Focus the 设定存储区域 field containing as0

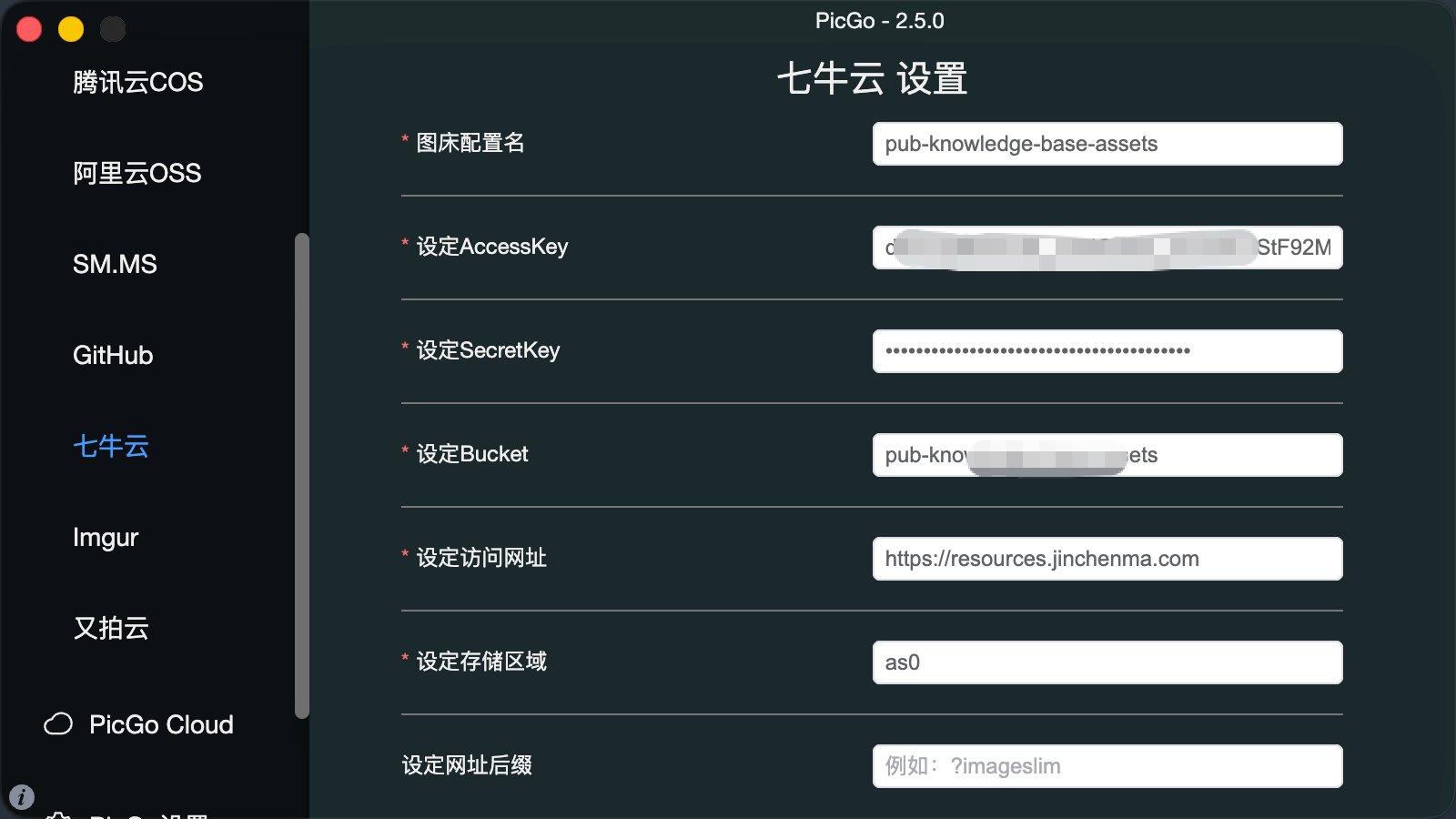[1107, 662]
